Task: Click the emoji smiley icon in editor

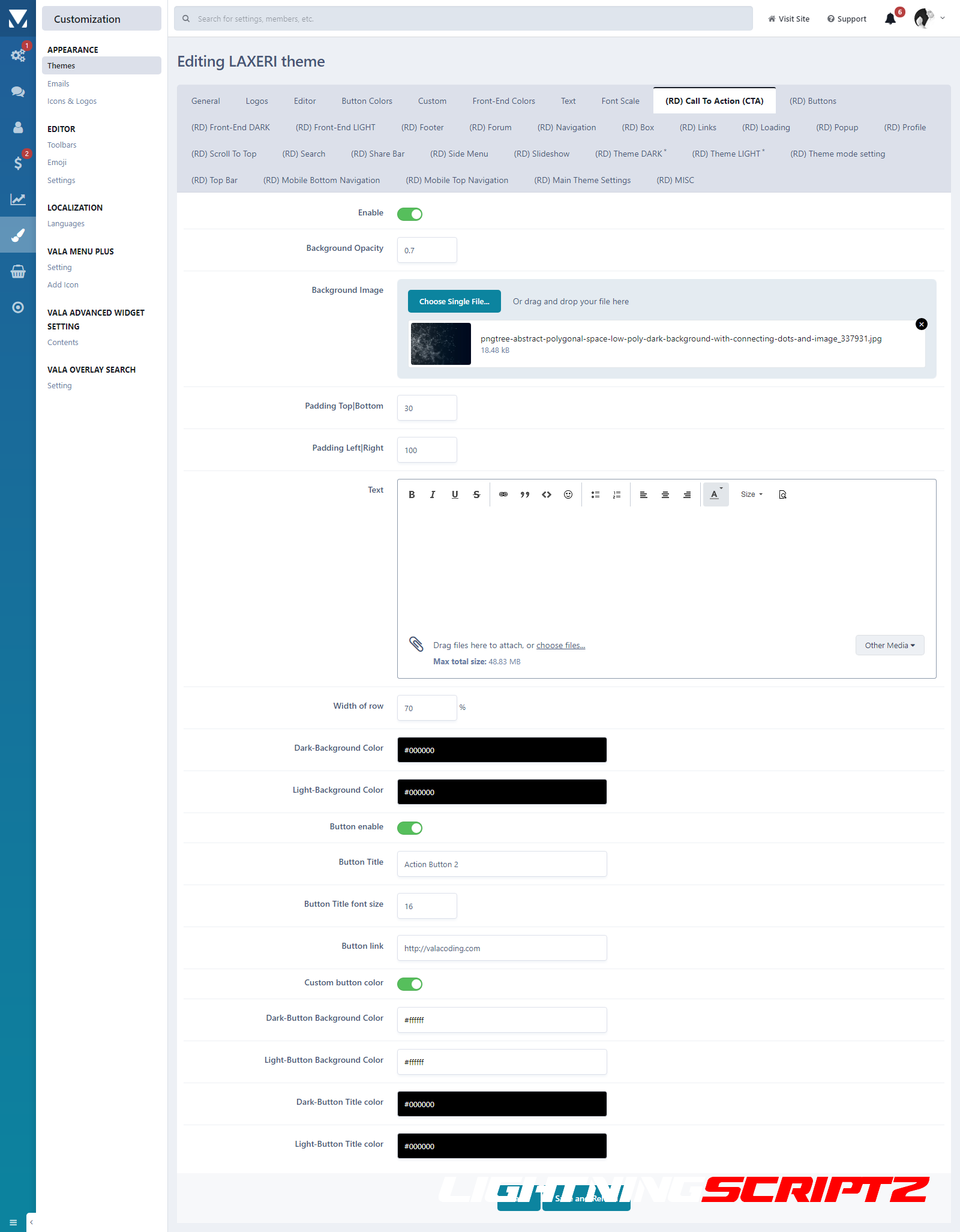Action: coord(568,494)
